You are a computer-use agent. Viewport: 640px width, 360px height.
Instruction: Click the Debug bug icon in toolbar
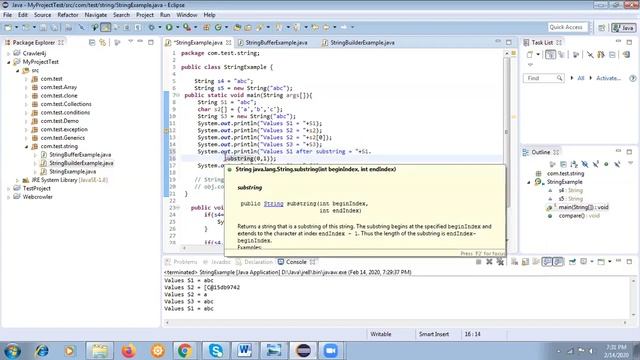point(151,27)
